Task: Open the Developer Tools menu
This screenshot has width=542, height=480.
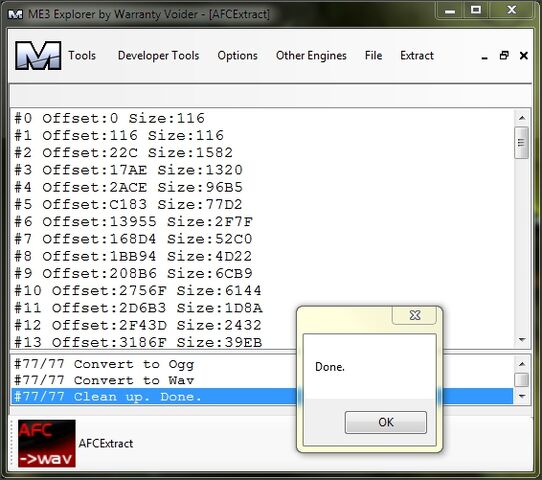Action: point(158,55)
